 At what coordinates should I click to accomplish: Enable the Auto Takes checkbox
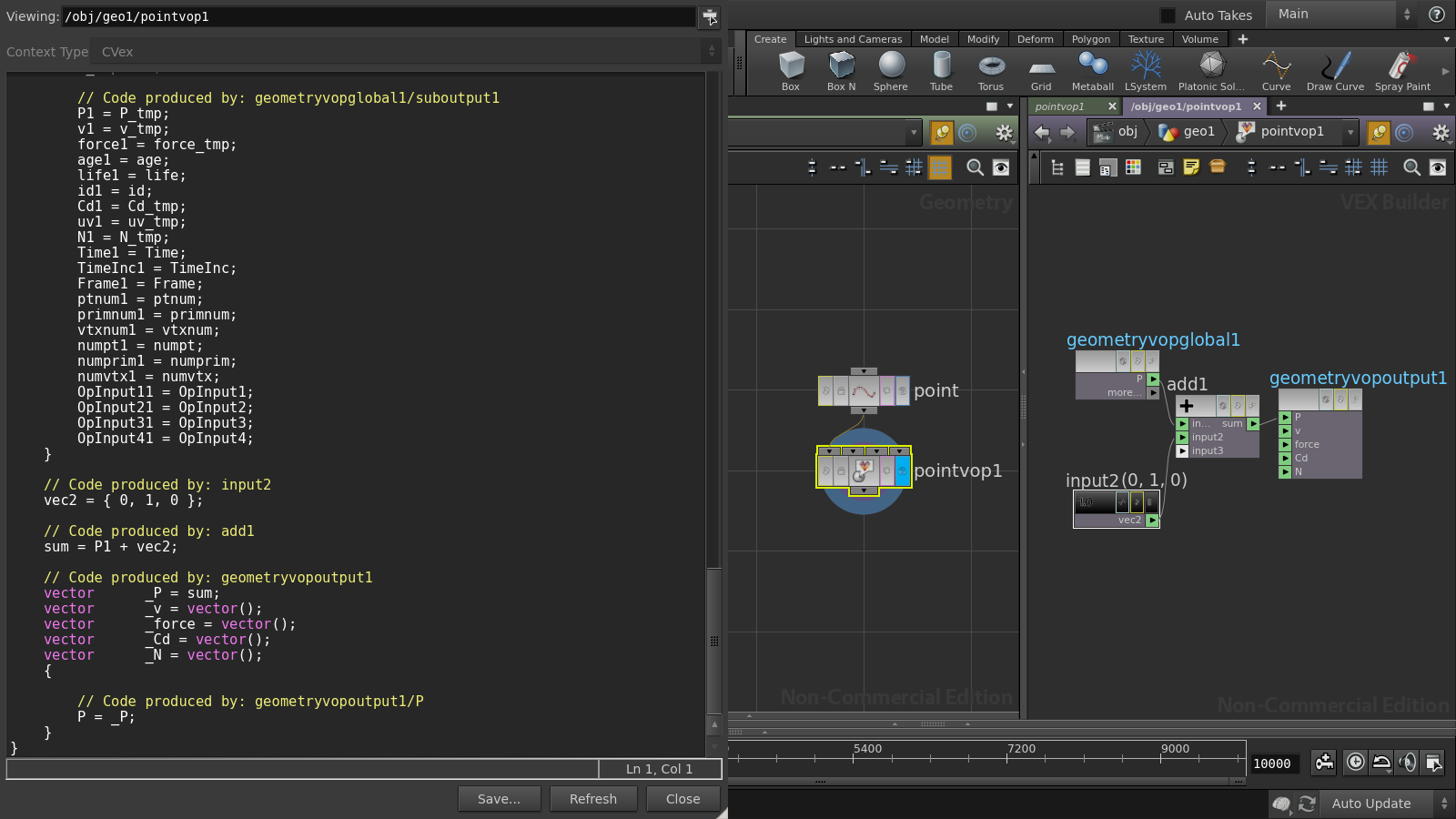point(1168,15)
